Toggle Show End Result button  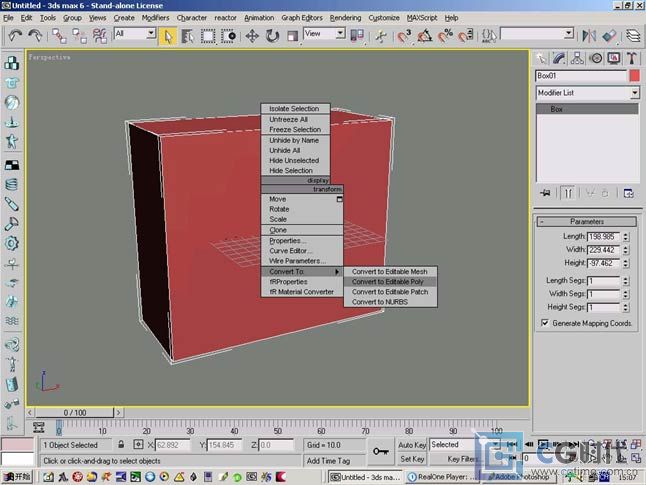tap(568, 193)
